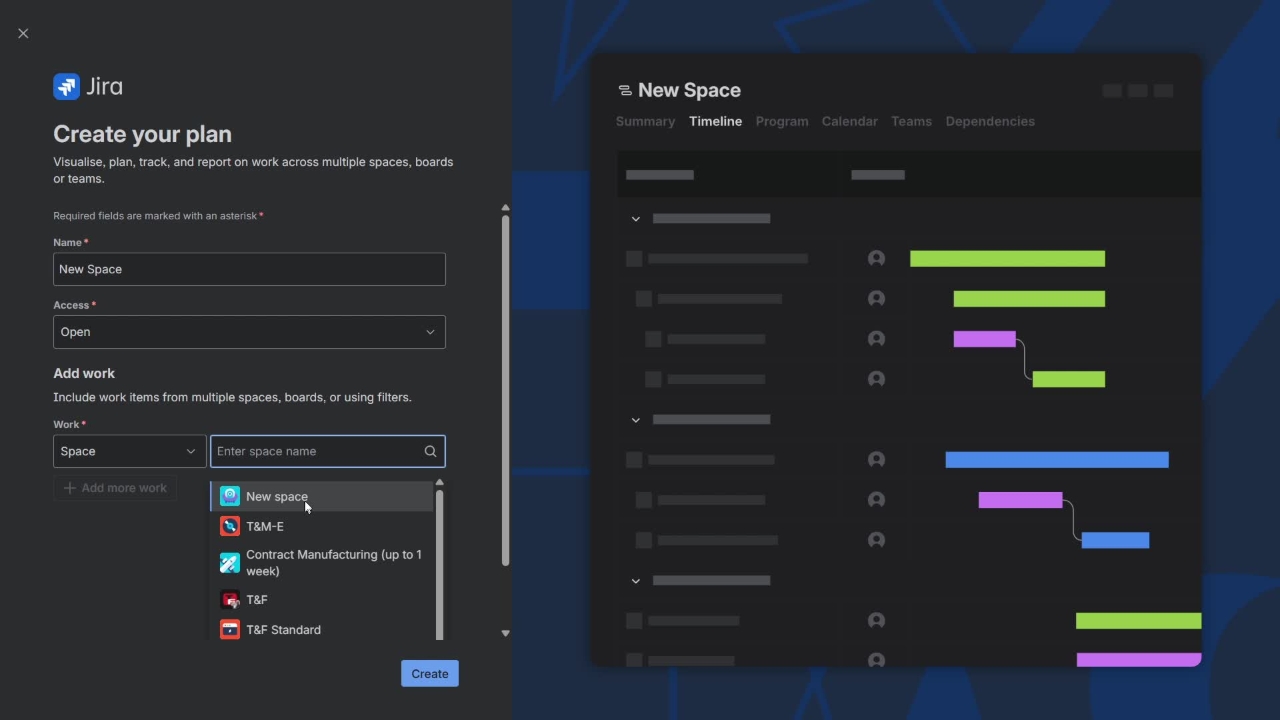Click the Jira logo
The image size is (1280, 720).
[88, 87]
